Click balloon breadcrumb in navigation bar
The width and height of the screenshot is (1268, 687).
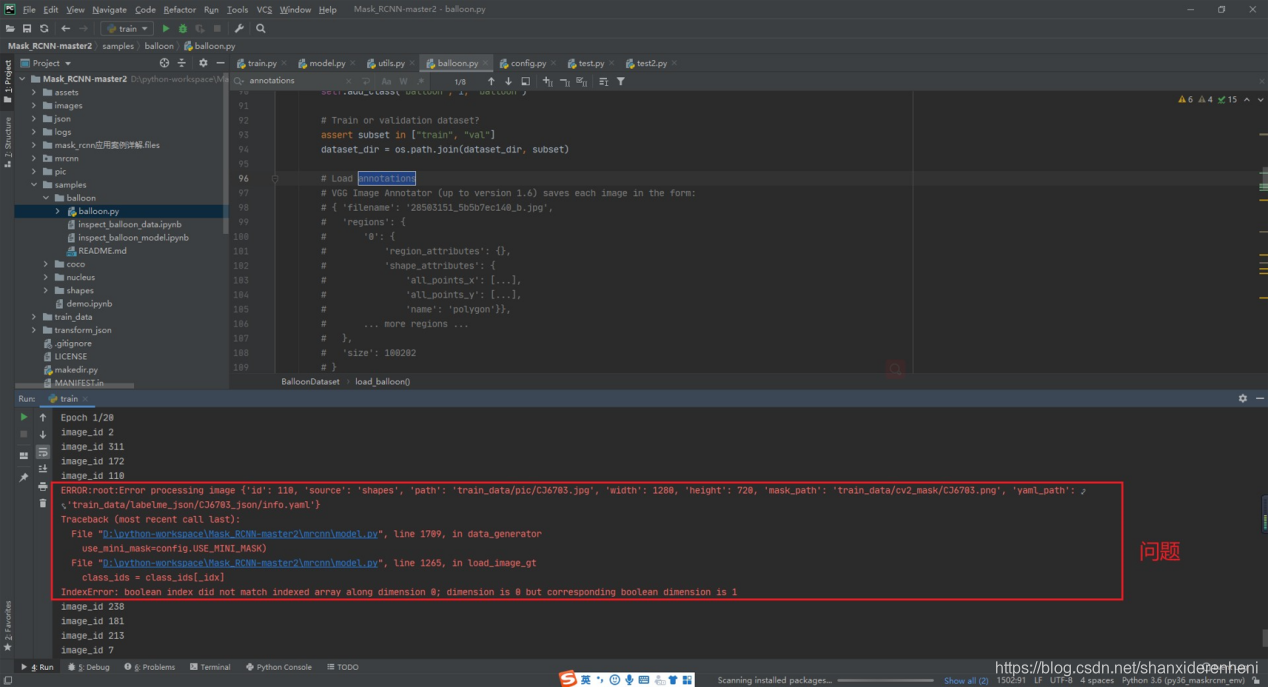click(x=159, y=46)
